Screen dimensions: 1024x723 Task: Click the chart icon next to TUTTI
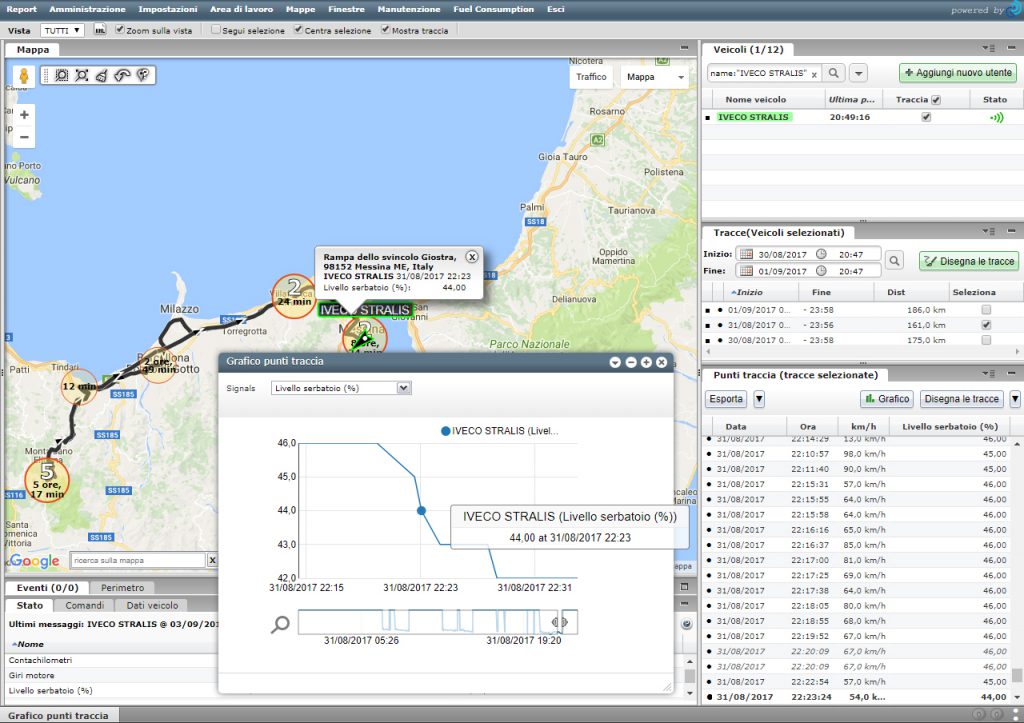(100, 30)
